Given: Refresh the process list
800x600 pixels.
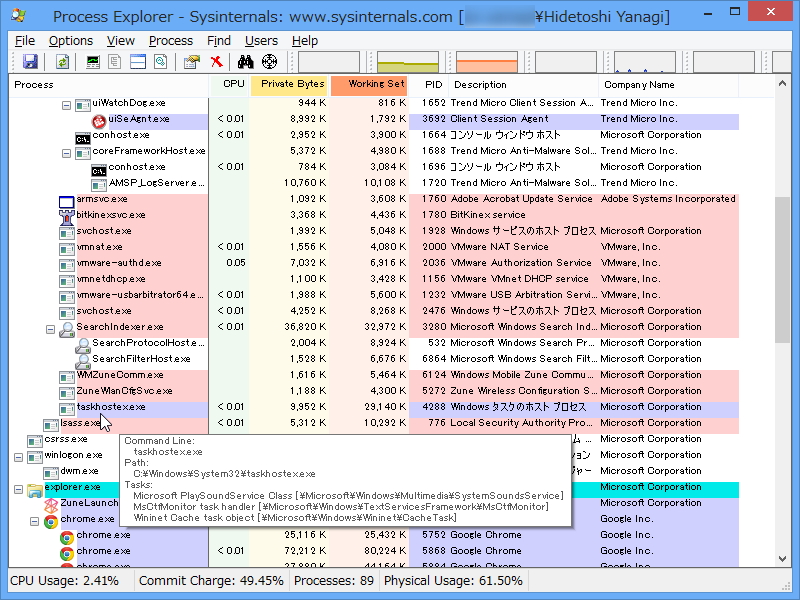Looking at the screenshot, I should 62,62.
